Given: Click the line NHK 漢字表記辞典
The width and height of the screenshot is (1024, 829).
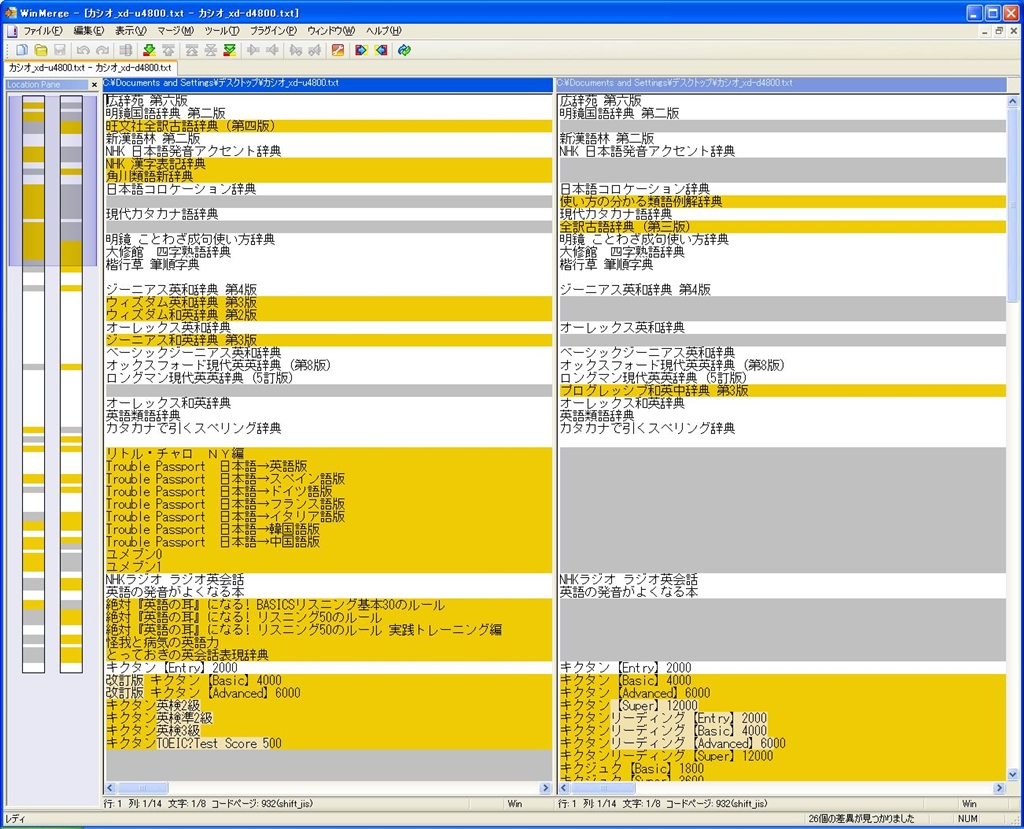Looking at the screenshot, I should [328, 164].
